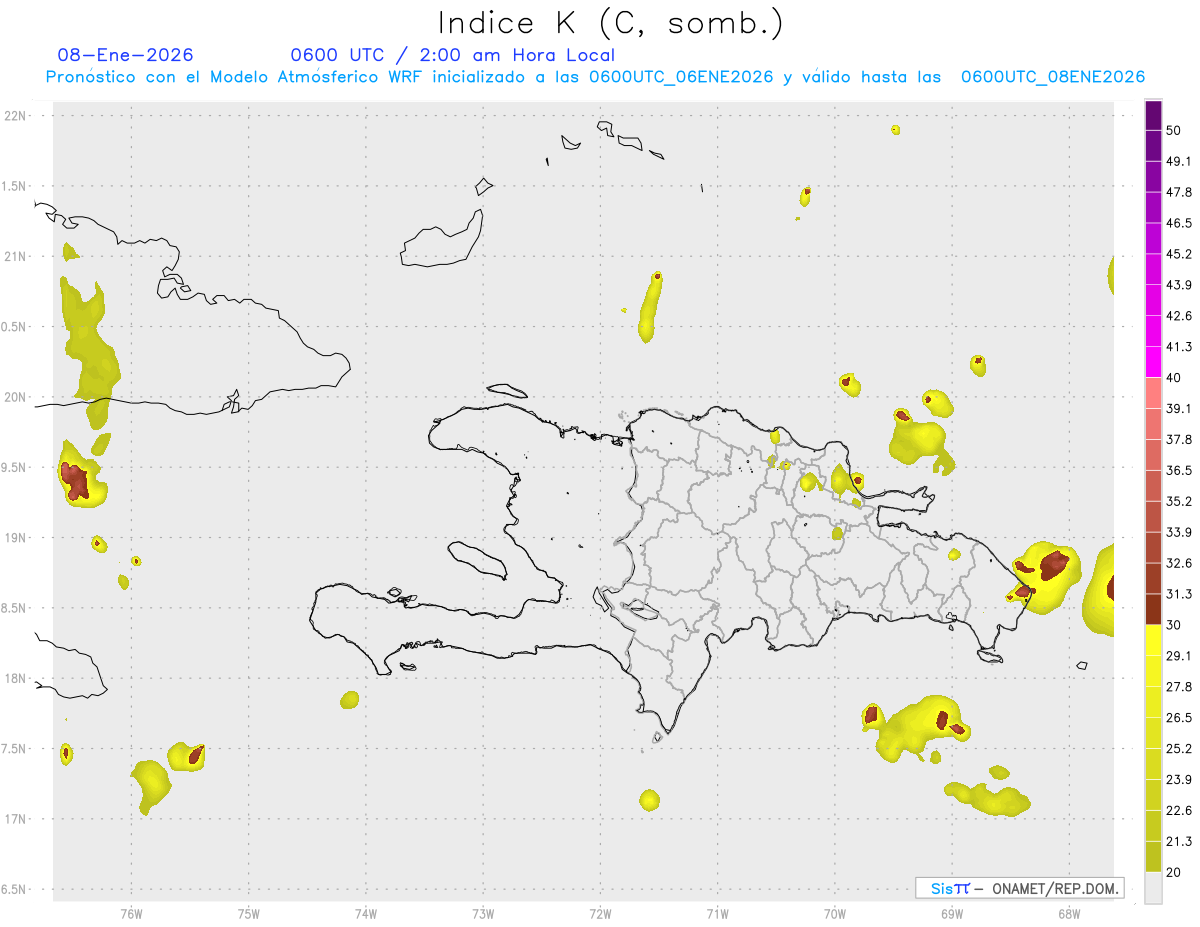Click the '29.1' value on the color scale
The height and width of the screenshot is (927, 1200).
click(x=1179, y=656)
